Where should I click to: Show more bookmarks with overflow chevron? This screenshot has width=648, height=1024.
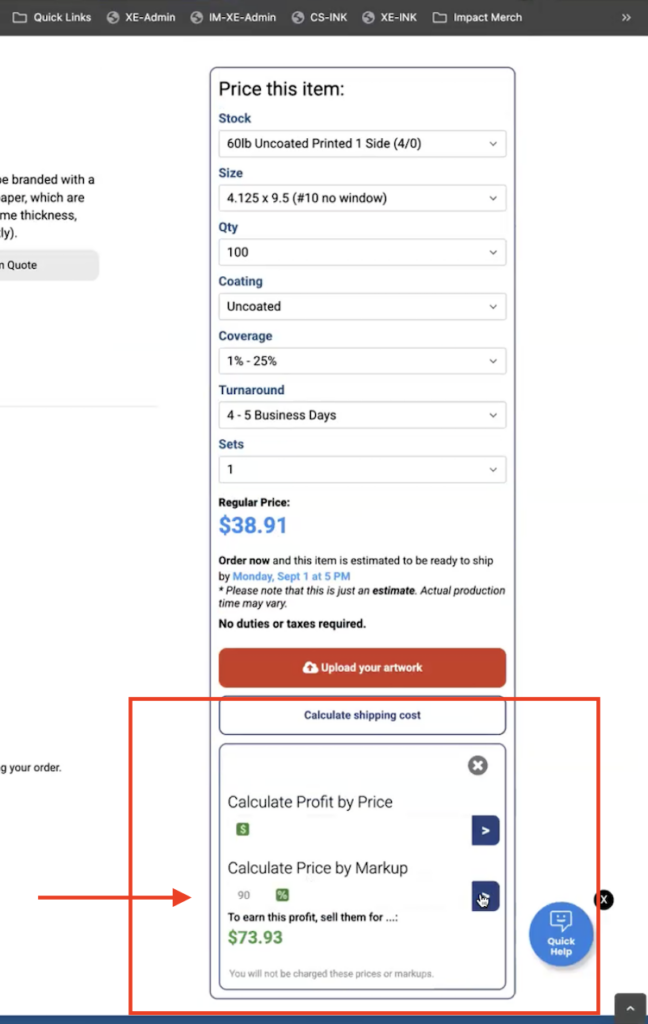click(x=627, y=17)
